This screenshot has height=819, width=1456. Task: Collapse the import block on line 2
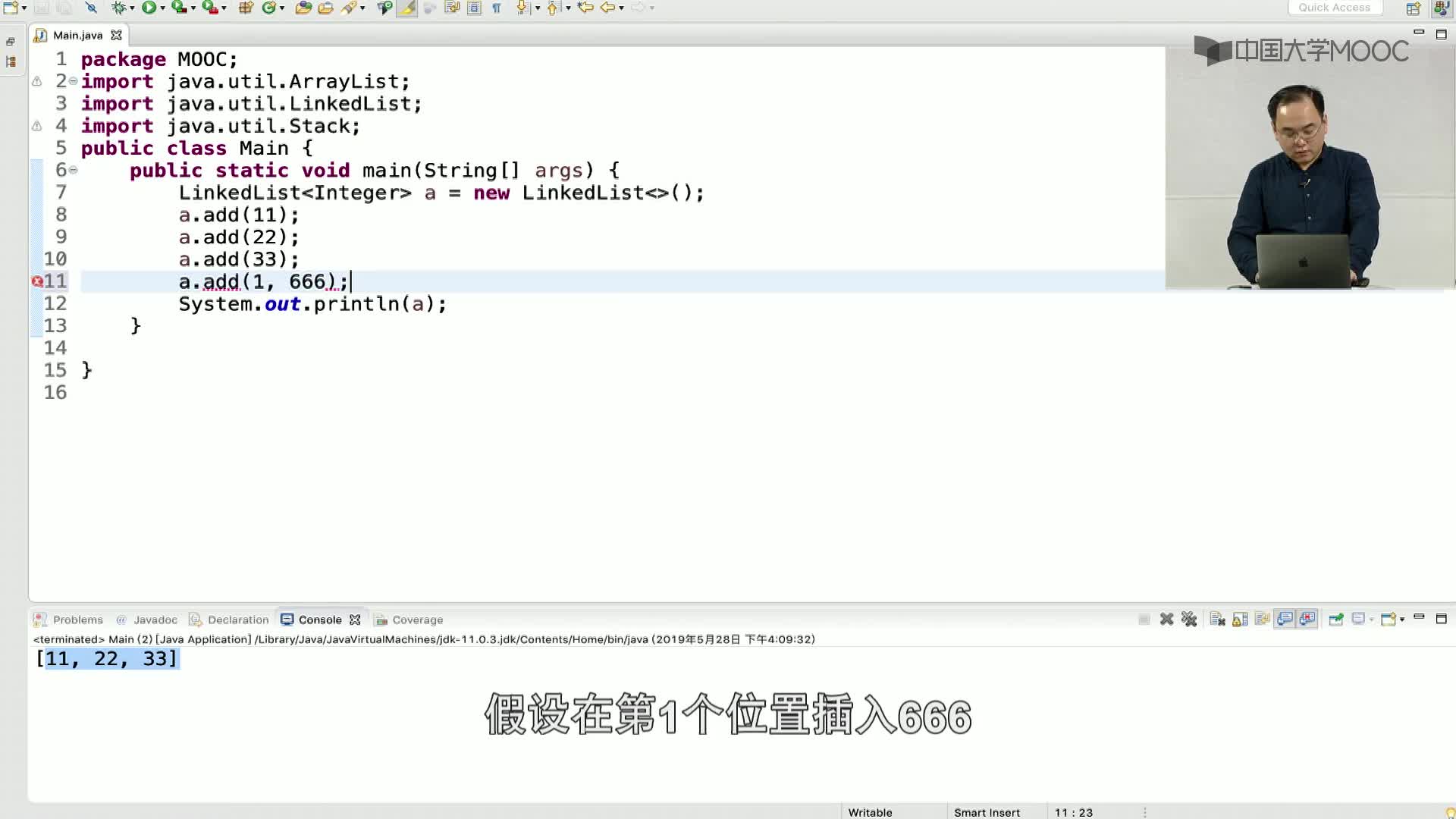[74, 81]
